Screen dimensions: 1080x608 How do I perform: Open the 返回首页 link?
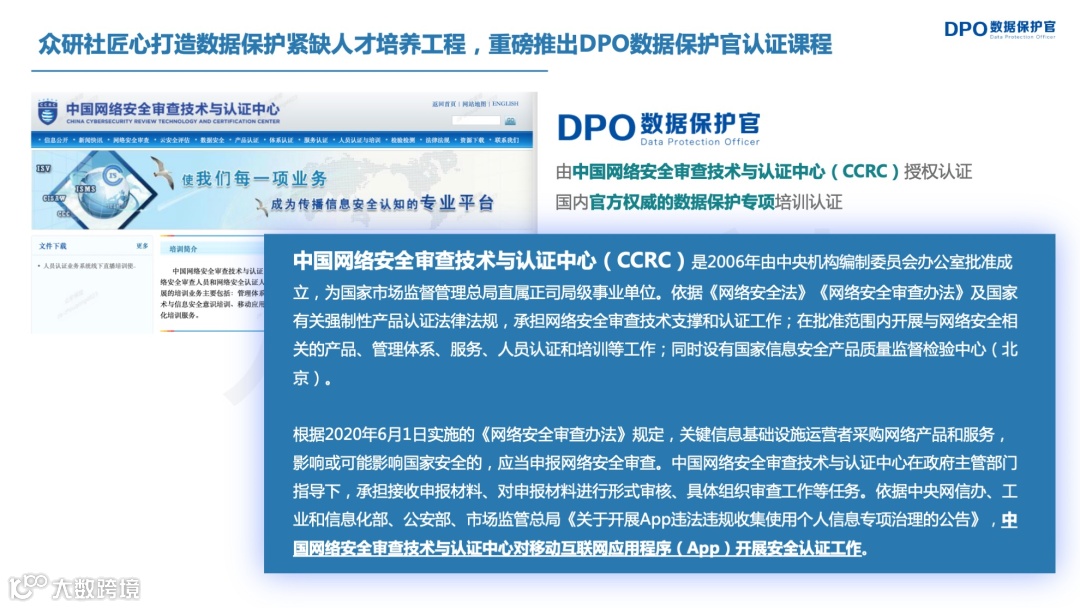(x=444, y=104)
